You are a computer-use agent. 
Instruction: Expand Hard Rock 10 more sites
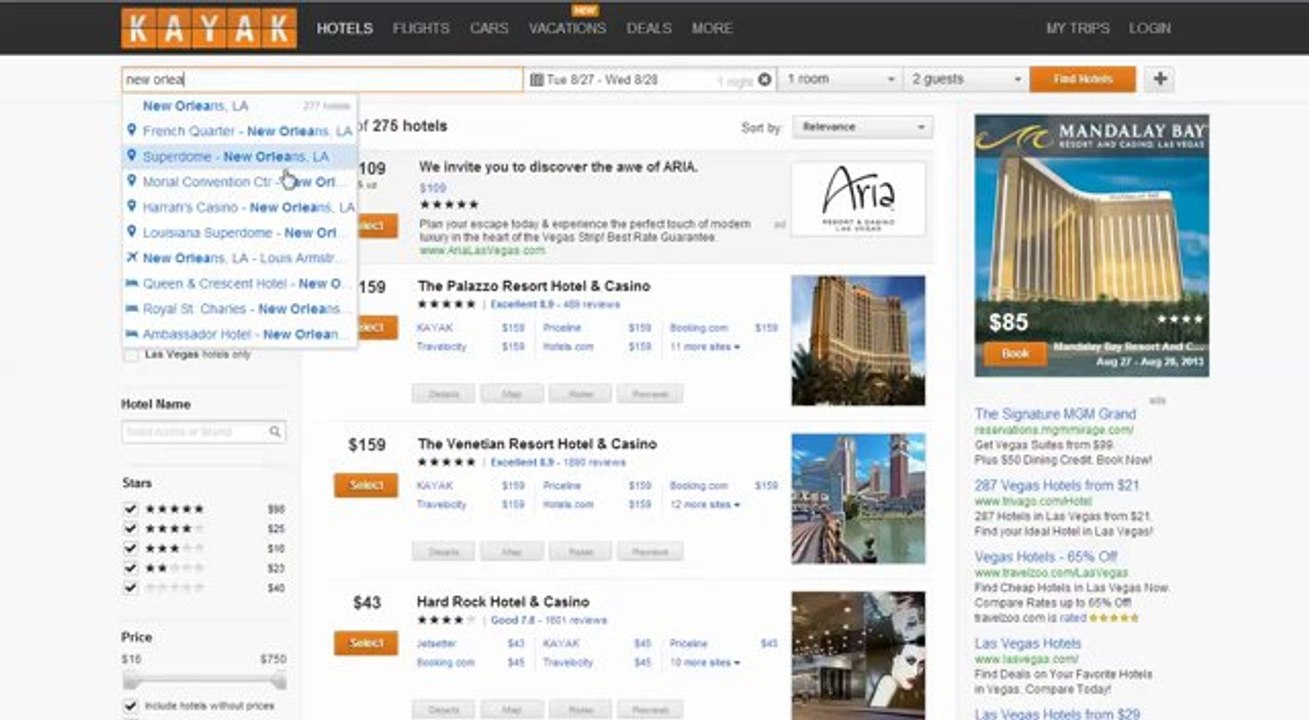click(x=705, y=663)
